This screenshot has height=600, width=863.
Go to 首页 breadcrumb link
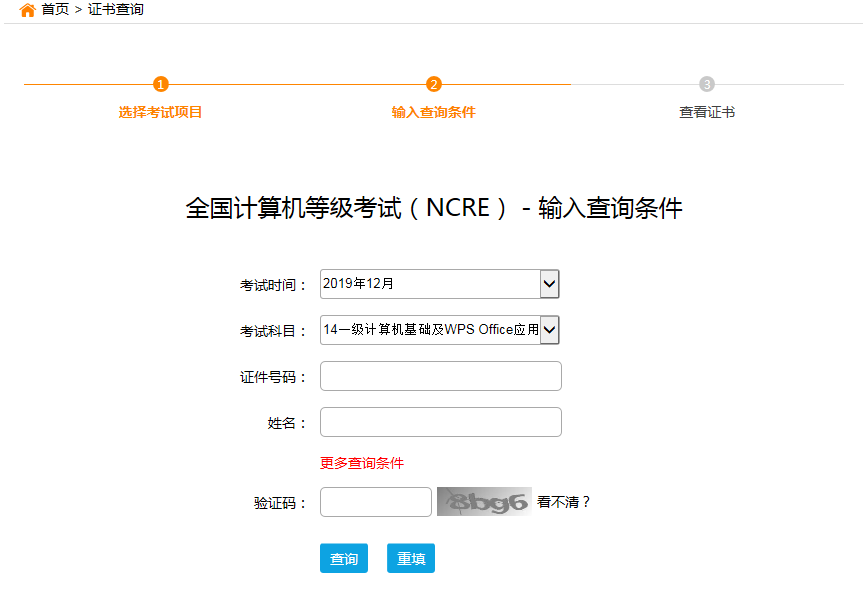point(55,9)
